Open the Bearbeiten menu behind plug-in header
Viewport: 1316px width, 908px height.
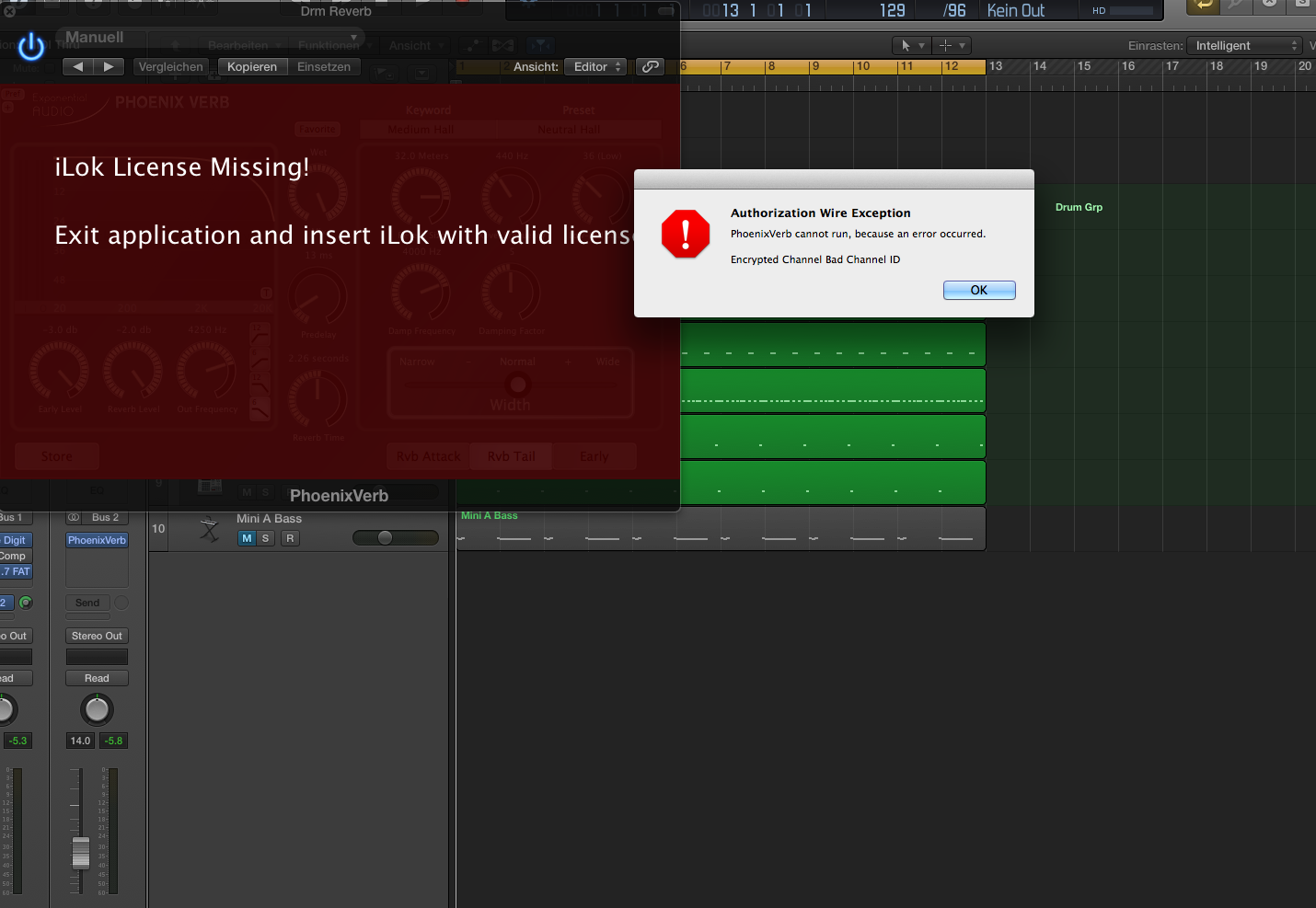pyautogui.click(x=242, y=45)
